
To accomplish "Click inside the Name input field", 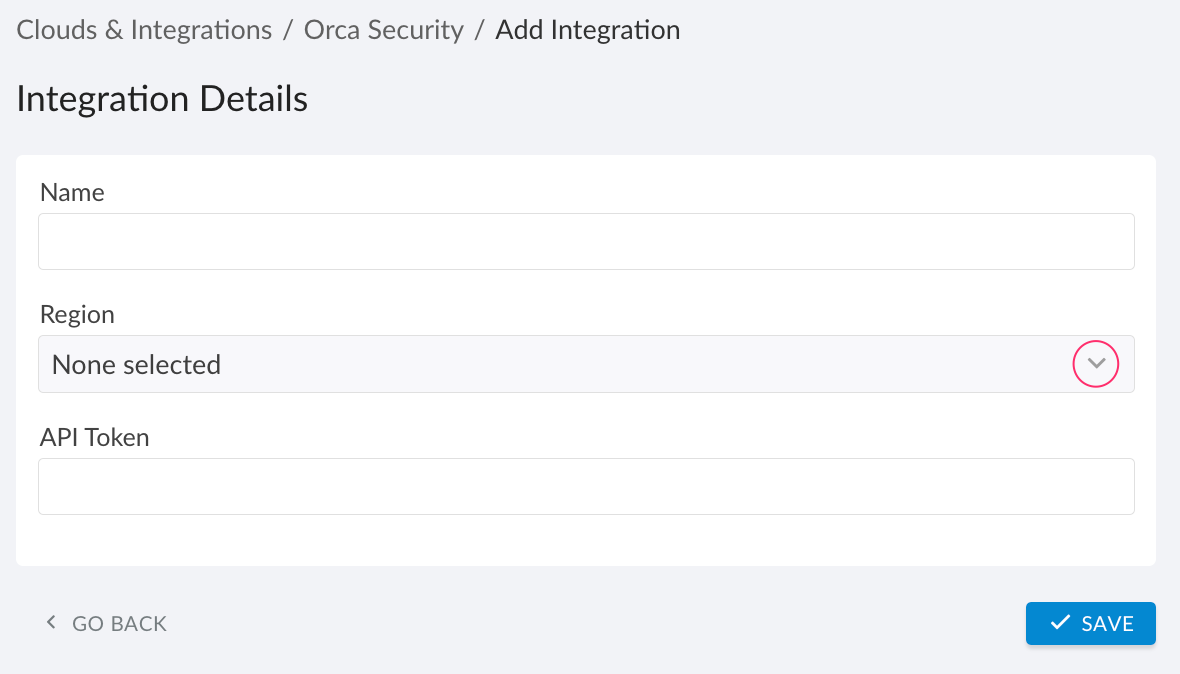I will tap(586, 241).
